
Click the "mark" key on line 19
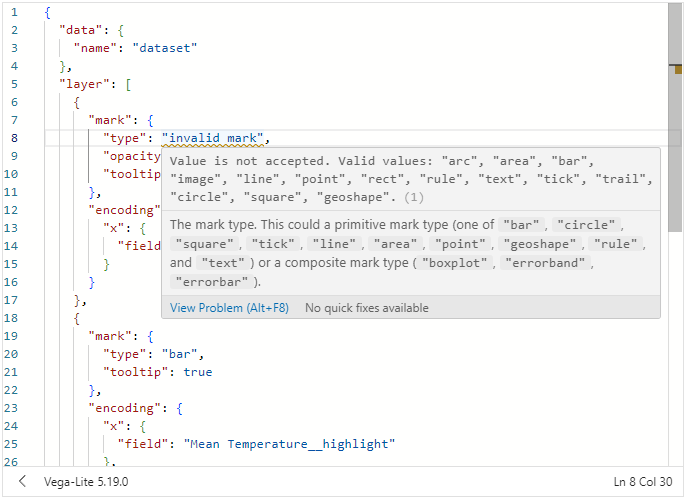[110, 336]
